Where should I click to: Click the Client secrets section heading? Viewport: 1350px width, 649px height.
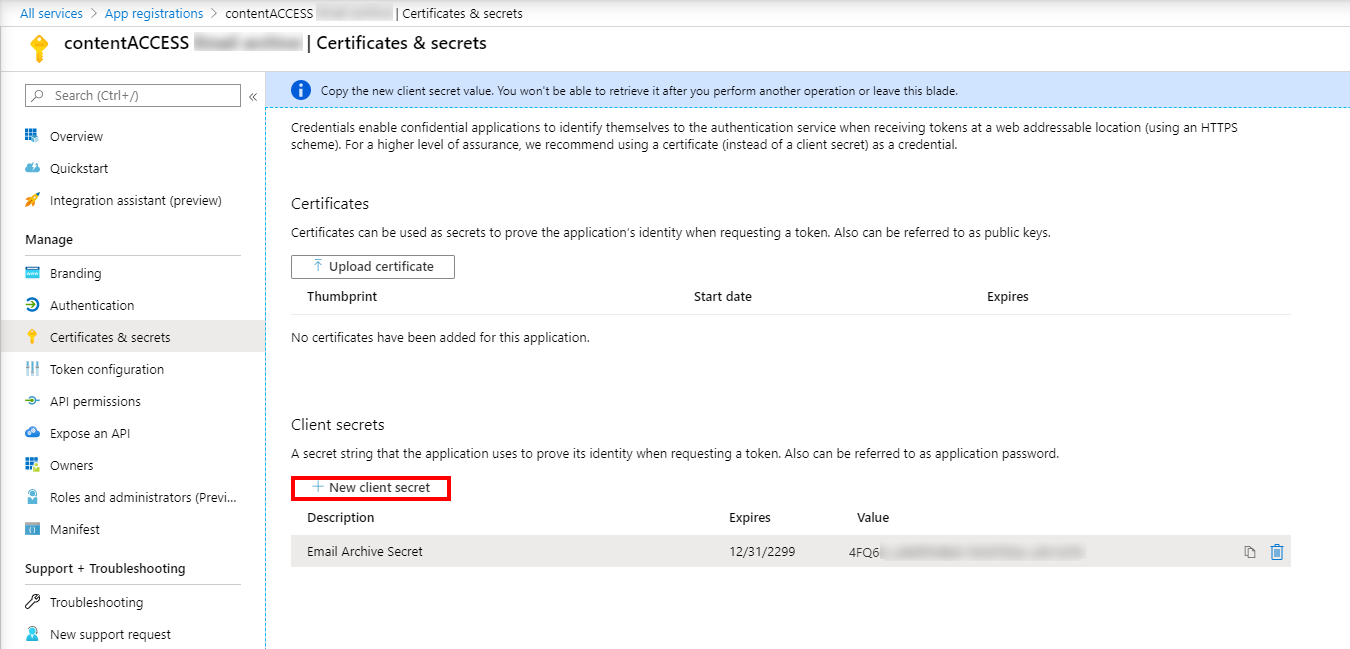tap(338, 425)
